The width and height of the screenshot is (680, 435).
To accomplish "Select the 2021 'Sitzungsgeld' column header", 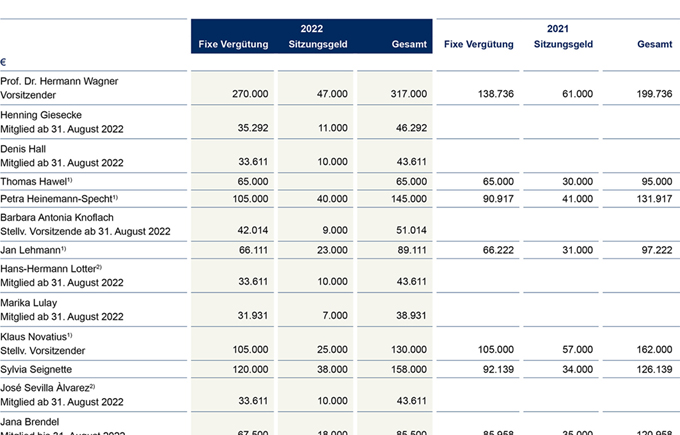I will 563,44.
